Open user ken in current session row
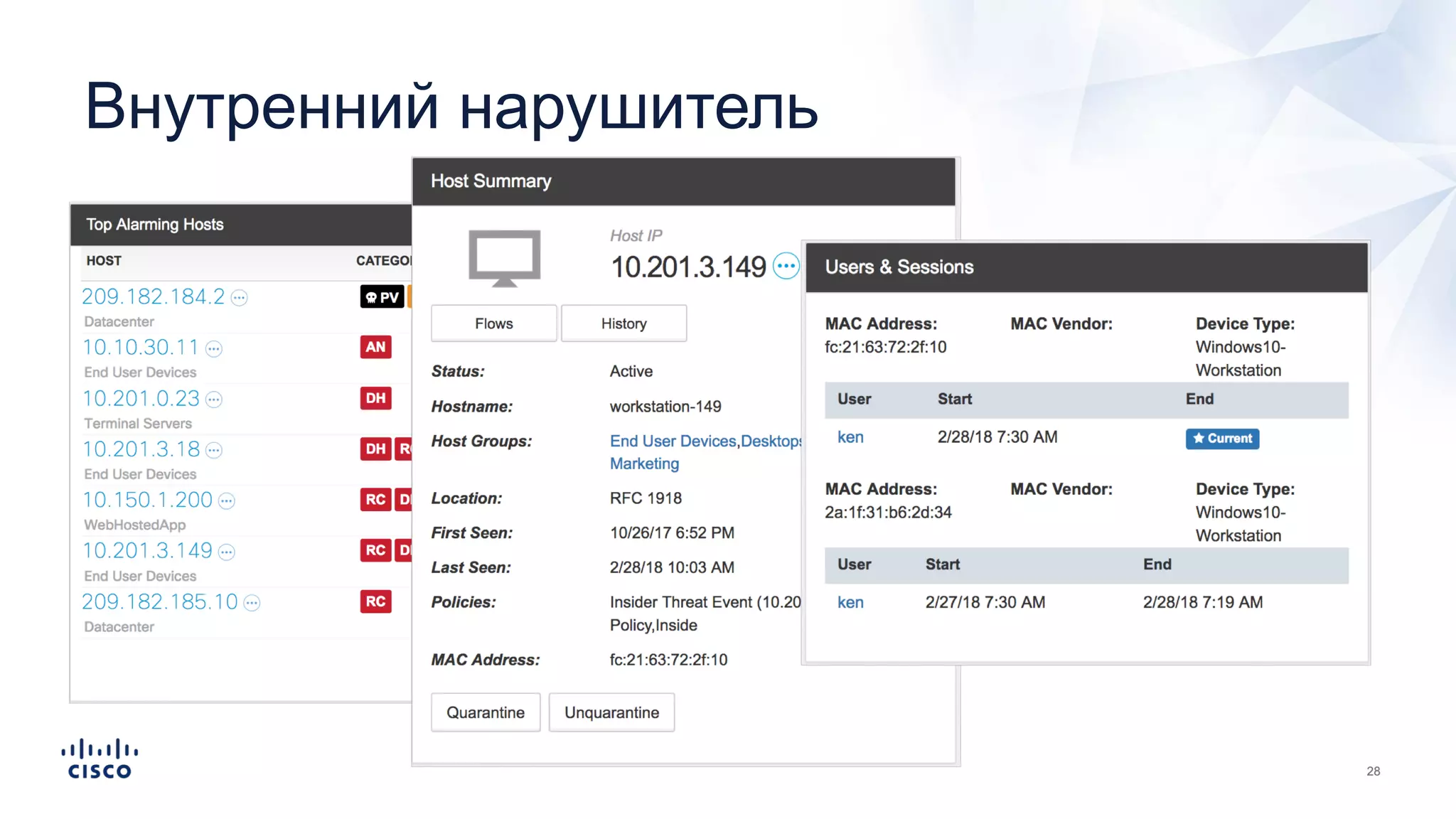 [x=850, y=437]
